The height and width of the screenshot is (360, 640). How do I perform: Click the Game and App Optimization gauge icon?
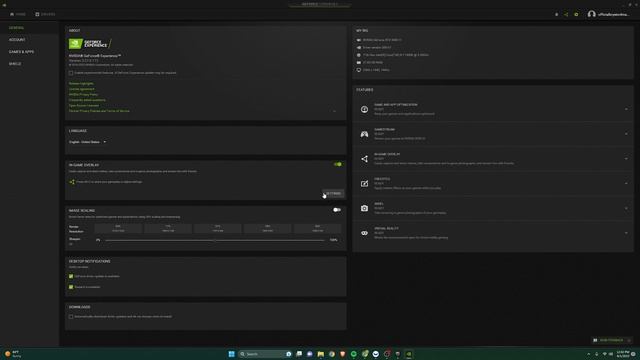(x=364, y=109)
